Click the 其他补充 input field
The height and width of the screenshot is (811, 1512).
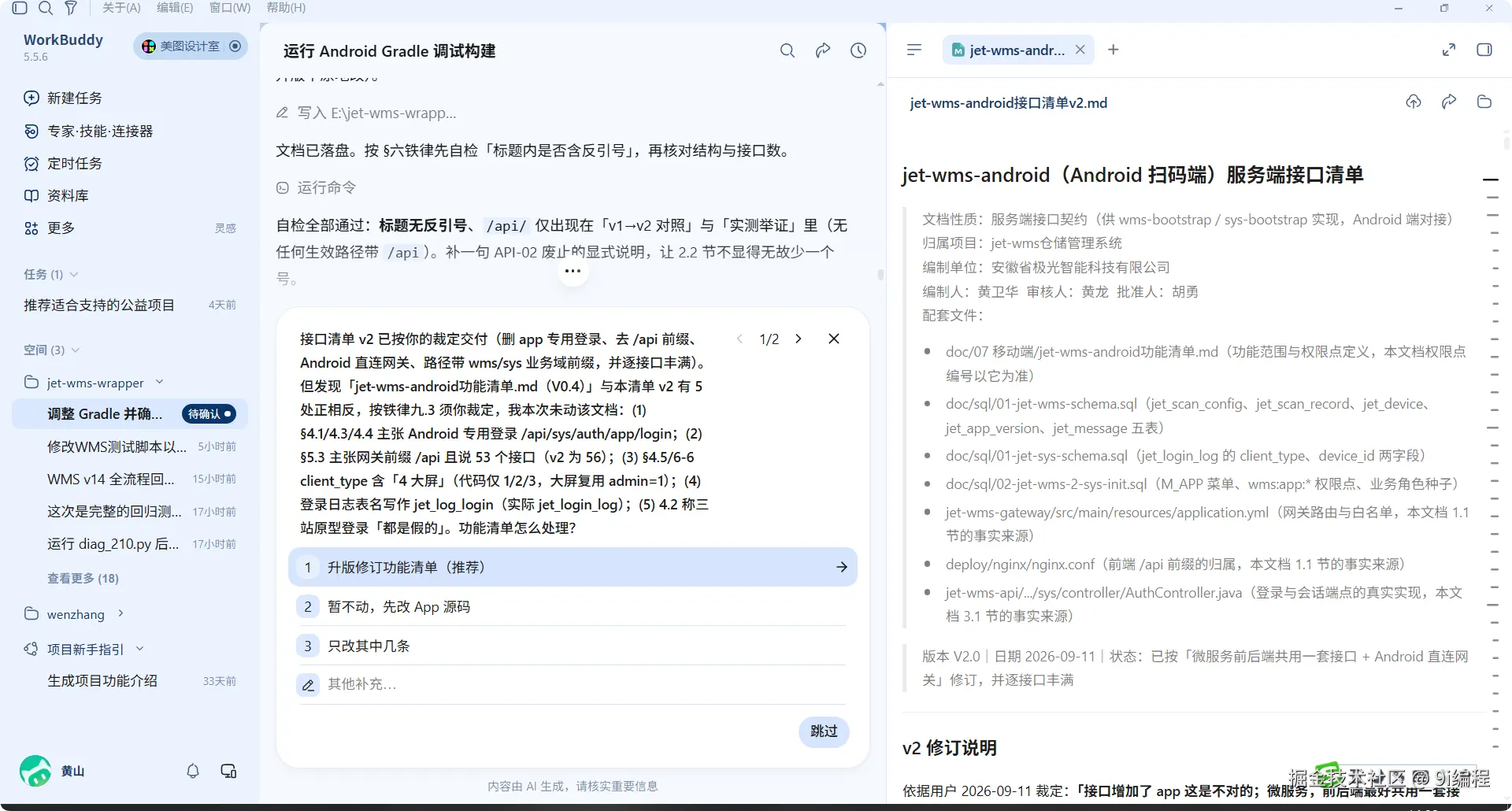point(573,684)
